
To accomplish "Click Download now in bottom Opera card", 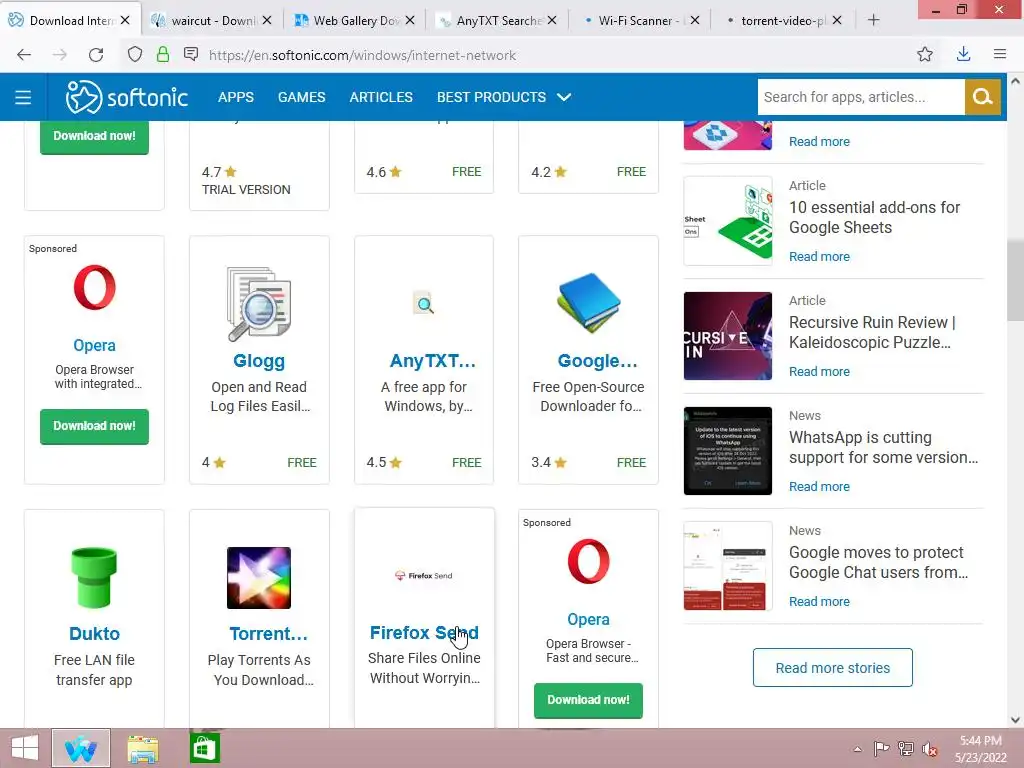I will (588, 700).
